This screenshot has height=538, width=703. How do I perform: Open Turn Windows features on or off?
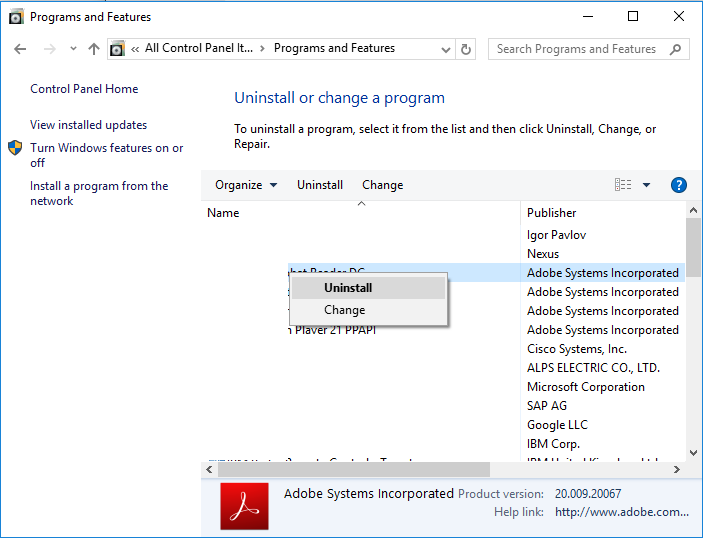click(x=106, y=155)
